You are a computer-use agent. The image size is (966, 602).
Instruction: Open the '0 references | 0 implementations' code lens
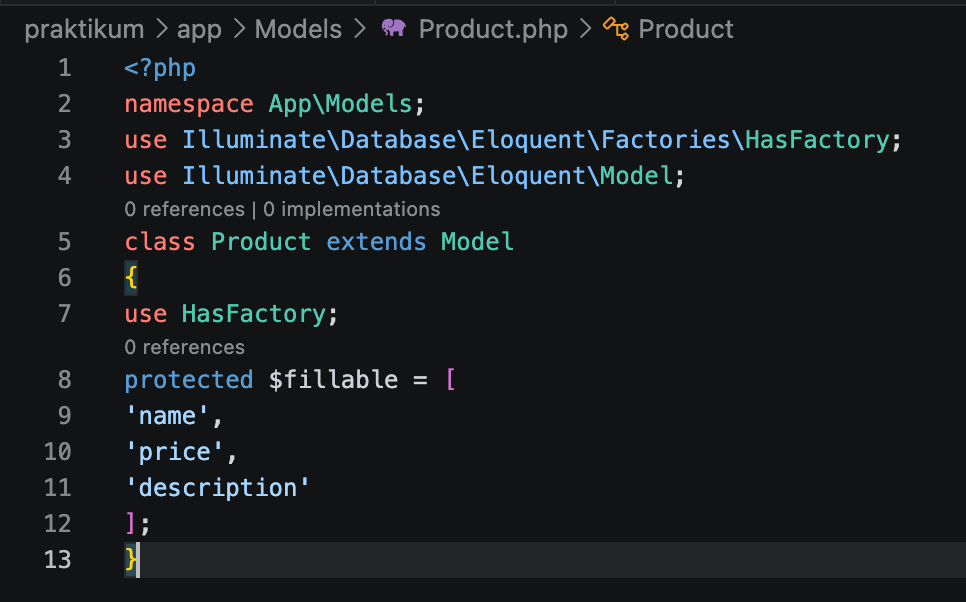[282, 209]
